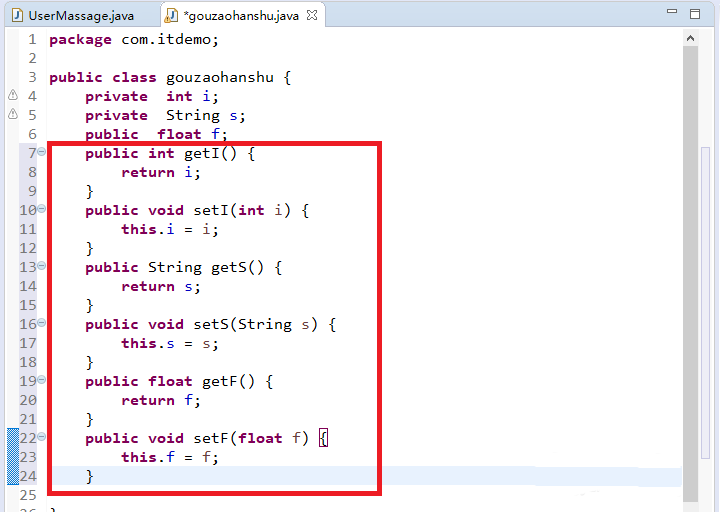Screen dimensions: 720x512
Task: Click on class name 'gouzaohanshu' in line 3
Action: coord(219,77)
